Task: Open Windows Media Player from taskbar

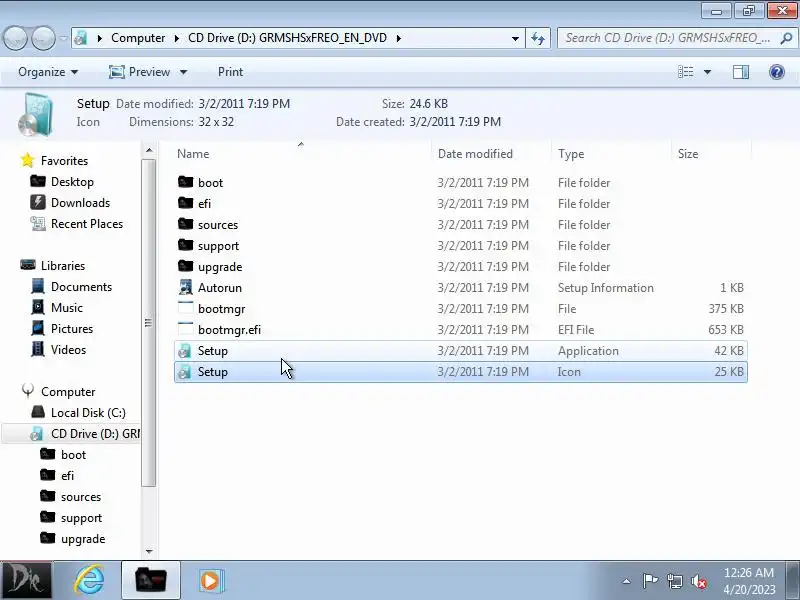Action: coord(210,580)
